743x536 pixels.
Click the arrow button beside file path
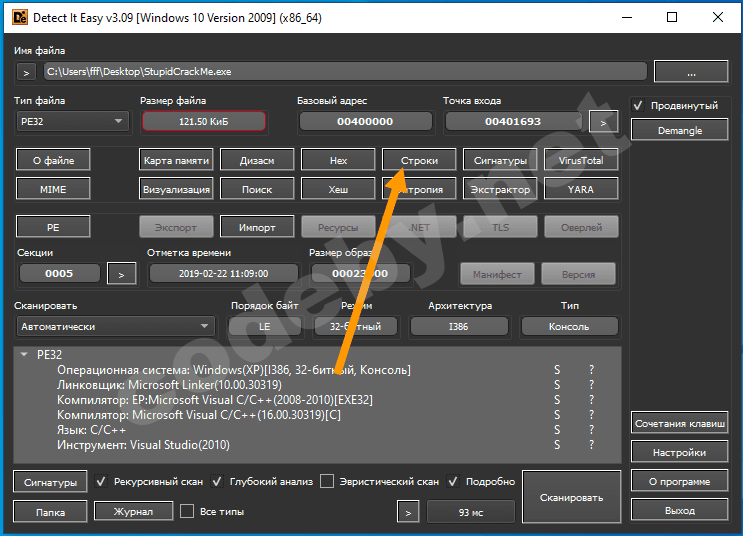pyautogui.click(x=27, y=73)
